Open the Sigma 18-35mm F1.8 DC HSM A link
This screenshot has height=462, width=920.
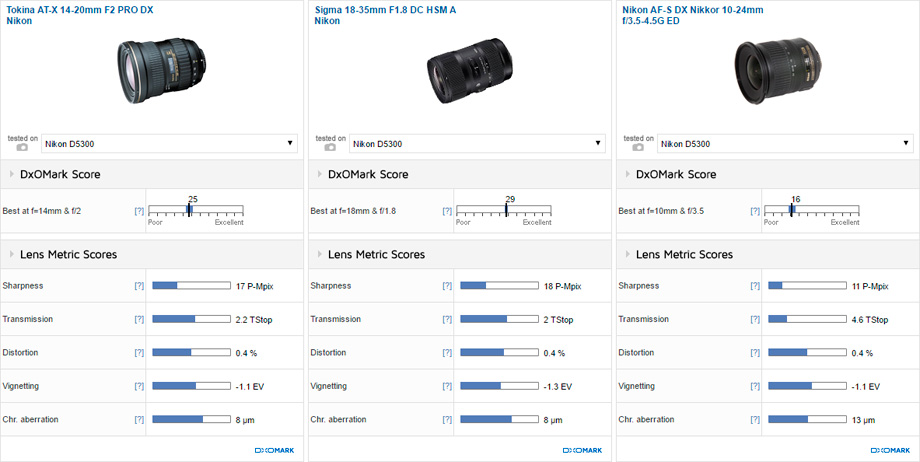tap(385, 9)
